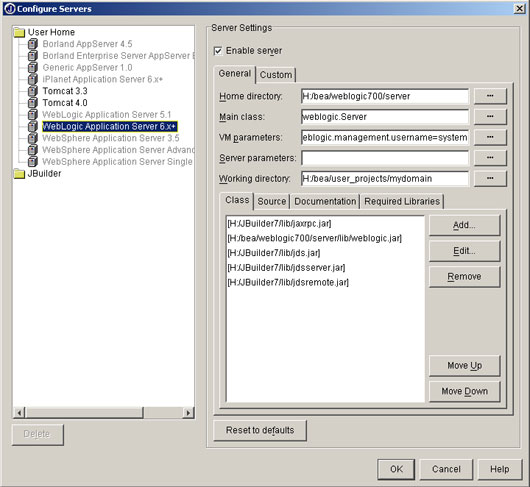The height and width of the screenshot is (487, 530).
Task: Toggle the Enable server checkbox
Action: tap(218, 51)
